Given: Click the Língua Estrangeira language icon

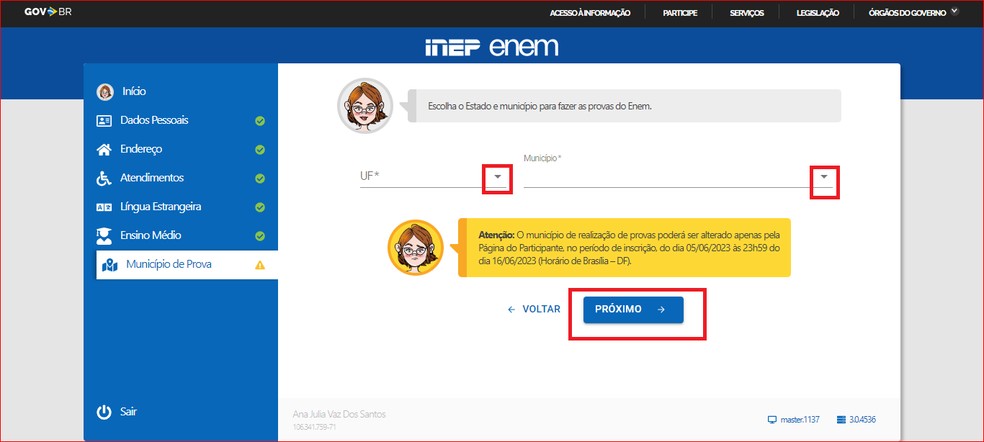Looking at the screenshot, I should (104, 208).
